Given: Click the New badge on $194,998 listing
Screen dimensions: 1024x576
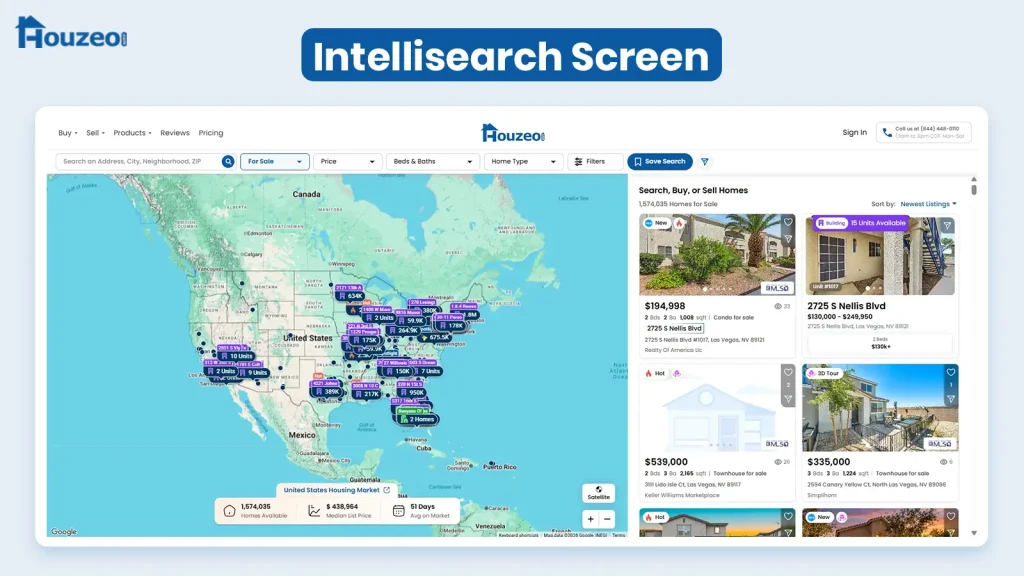Looking at the screenshot, I should tap(656, 223).
